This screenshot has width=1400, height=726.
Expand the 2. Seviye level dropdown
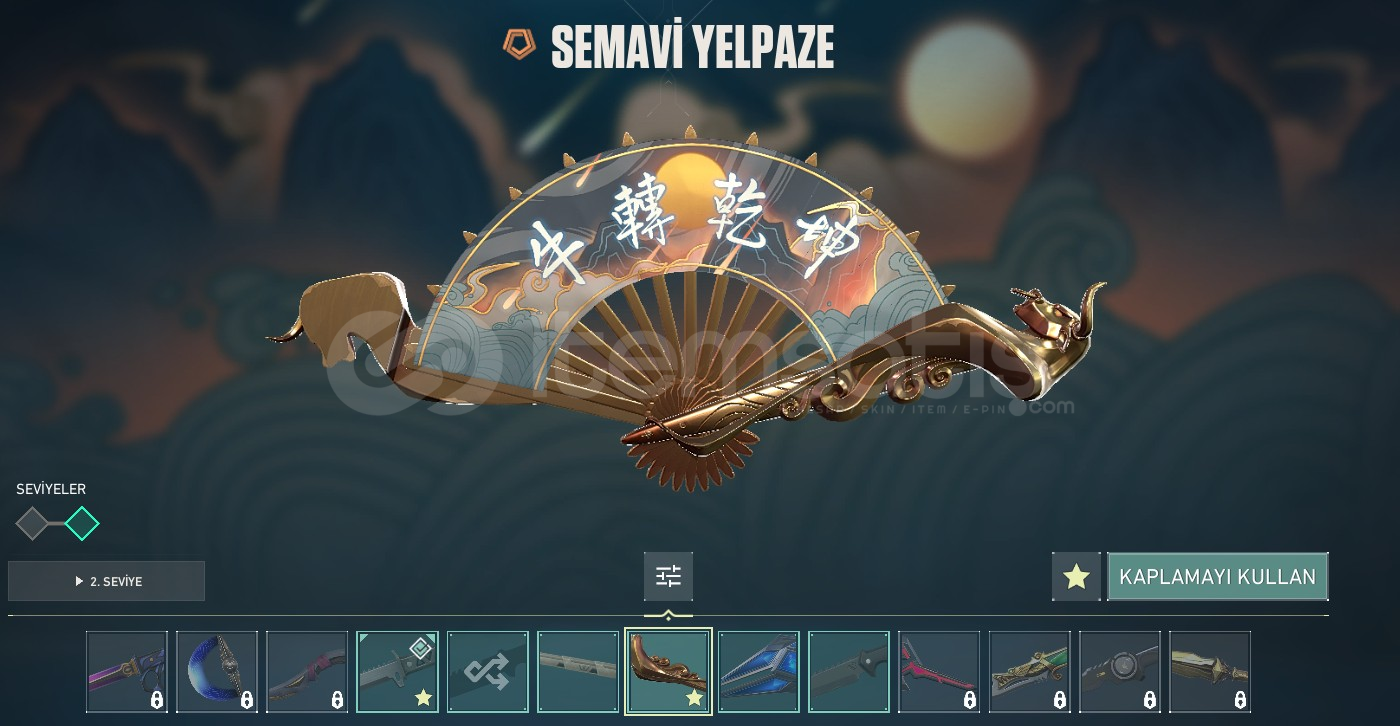click(x=106, y=581)
